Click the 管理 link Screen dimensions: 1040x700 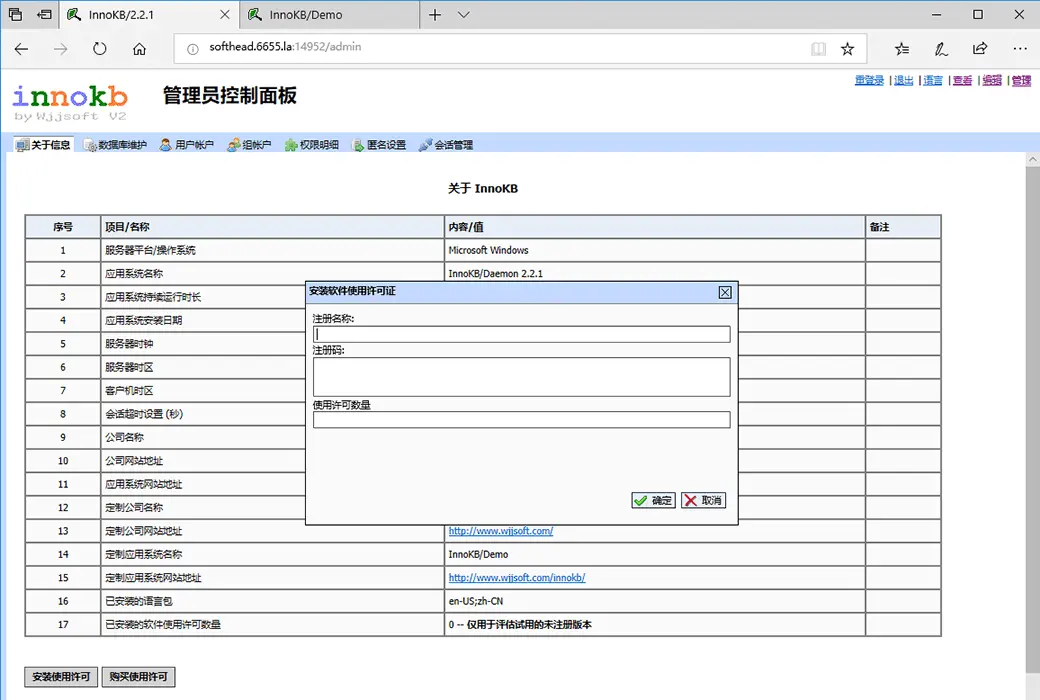pyautogui.click(x=1021, y=80)
